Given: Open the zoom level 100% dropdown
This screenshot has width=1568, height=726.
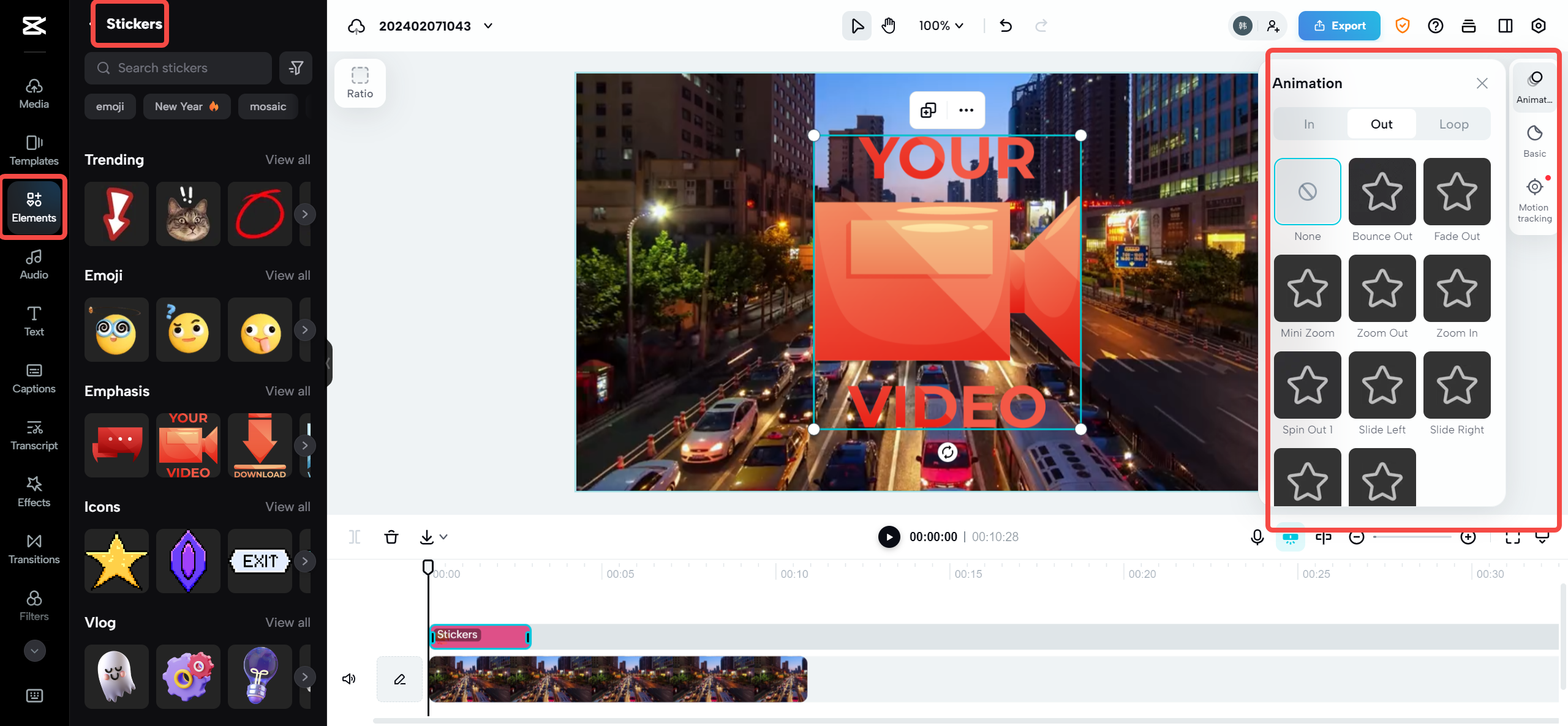Looking at the screenshot, I should point(941,26).
